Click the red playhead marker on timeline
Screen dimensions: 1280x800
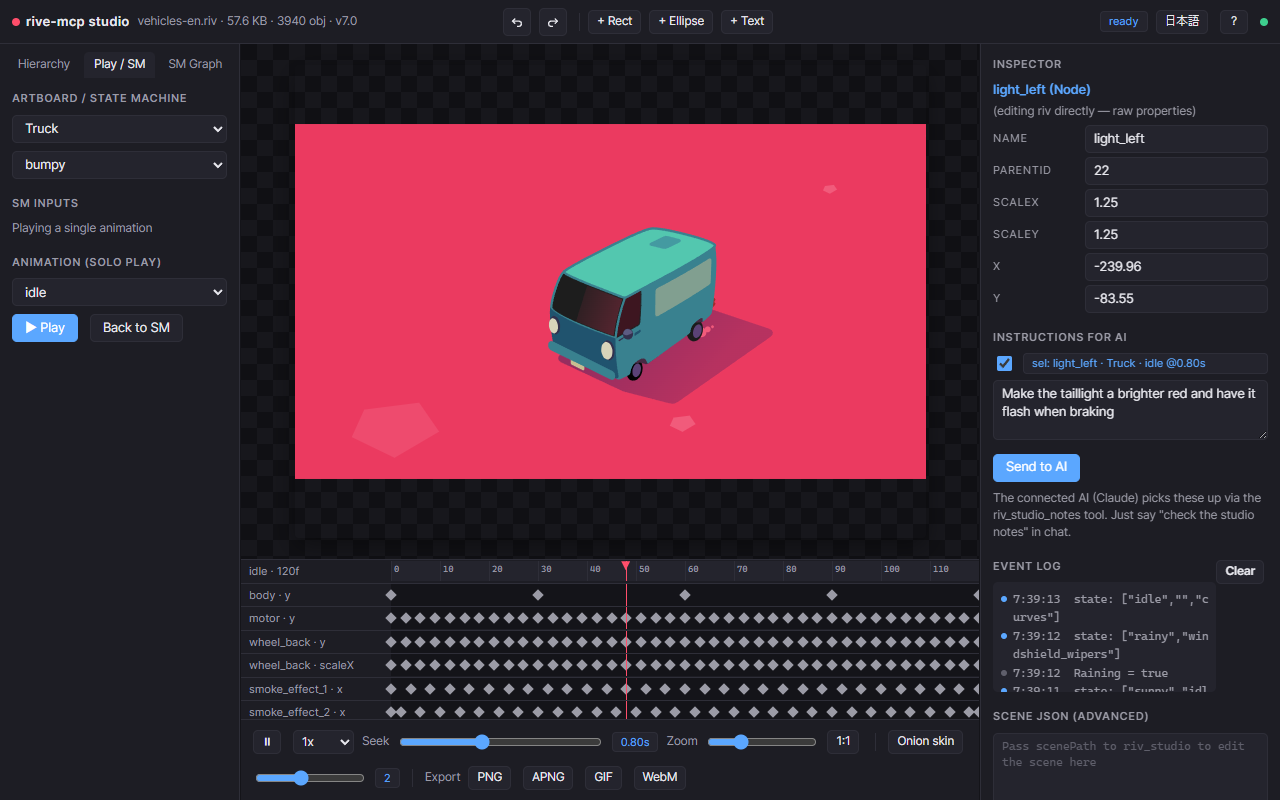tap(626, 567)
